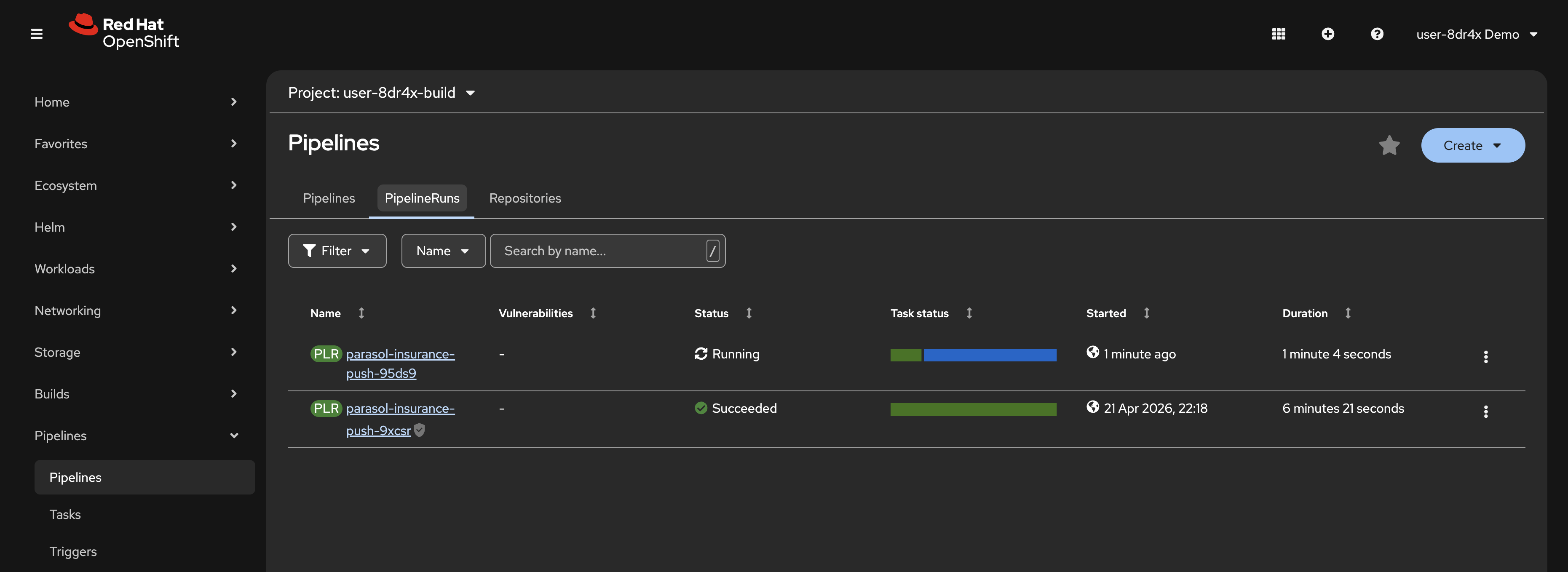Add Pipelines page to favorites star
This screenshot has height=572, width=1568.
pyautogui.click(x=1389, y=145)
